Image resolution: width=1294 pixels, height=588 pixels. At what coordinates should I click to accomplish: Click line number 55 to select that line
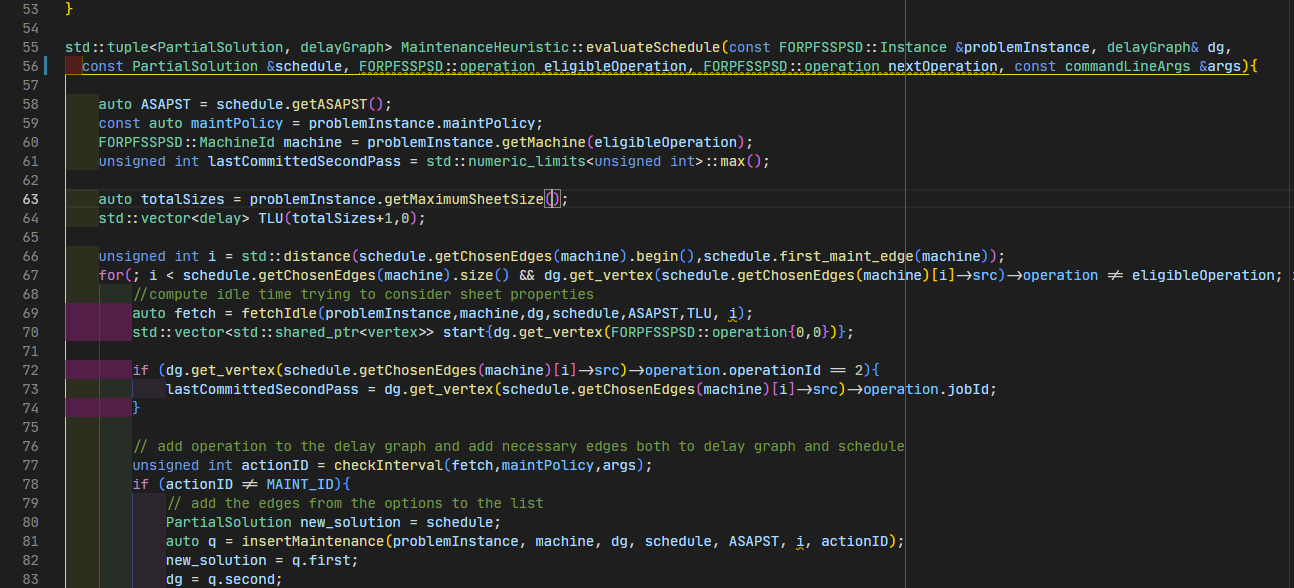click(31, 47)
